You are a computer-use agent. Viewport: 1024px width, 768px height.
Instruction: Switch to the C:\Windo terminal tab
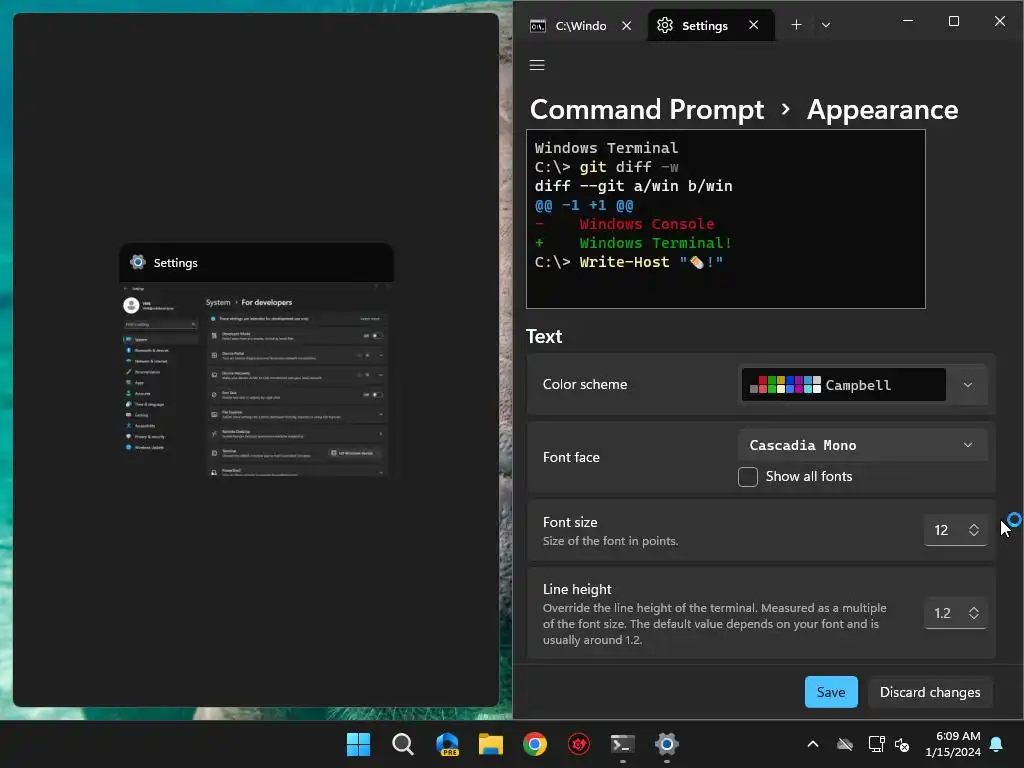coord(580,25)
